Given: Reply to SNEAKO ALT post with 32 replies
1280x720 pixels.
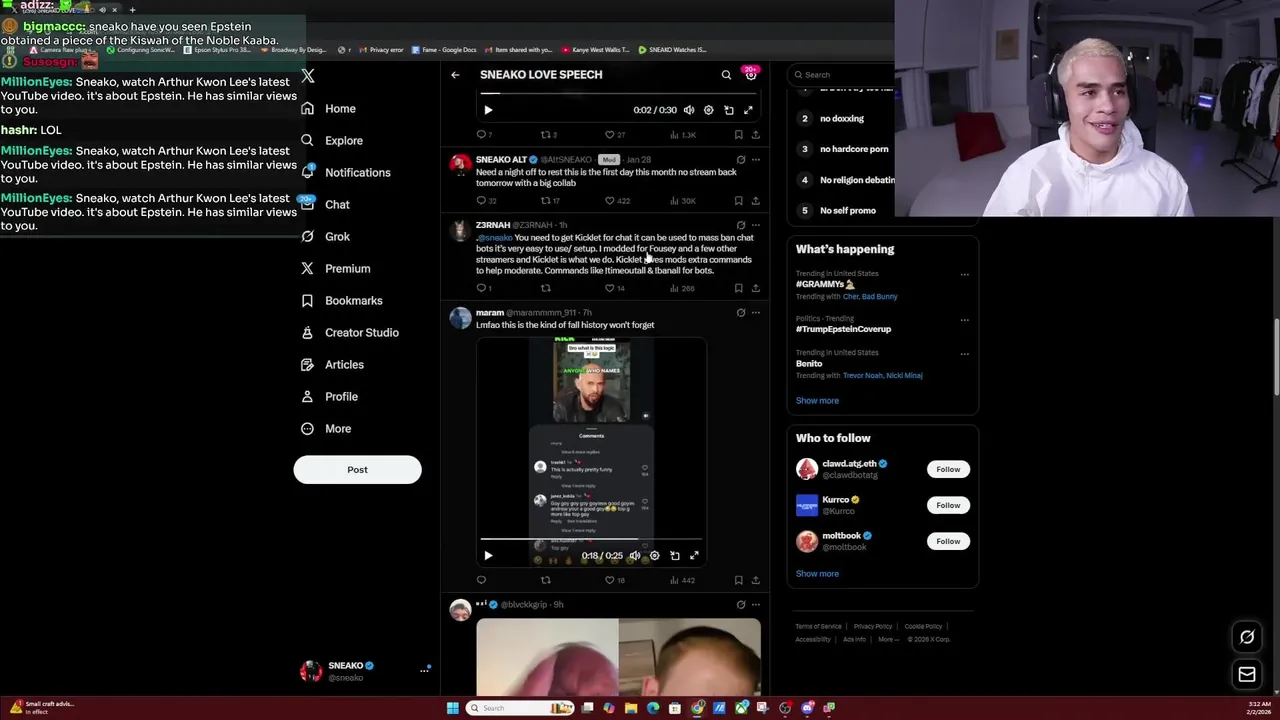Looking at the screenshot, I should pos(486,201).
